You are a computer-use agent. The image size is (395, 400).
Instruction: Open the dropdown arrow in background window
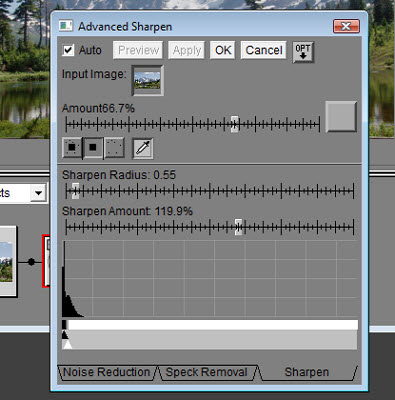(39, 193)
